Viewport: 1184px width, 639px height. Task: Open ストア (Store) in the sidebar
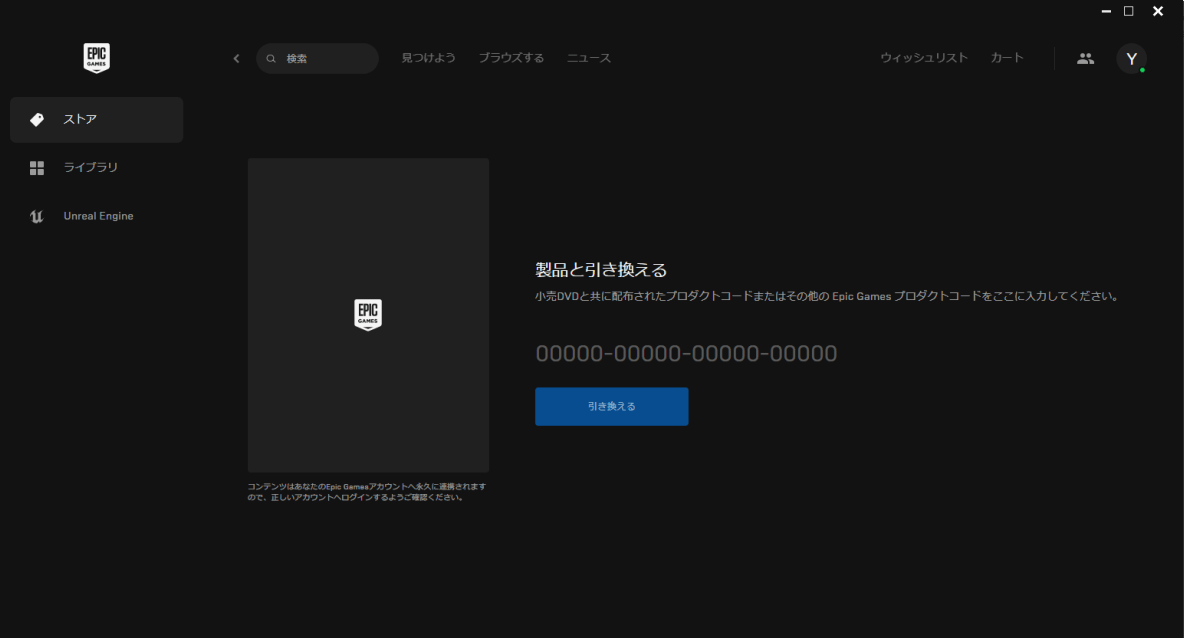tap(96, 120)
